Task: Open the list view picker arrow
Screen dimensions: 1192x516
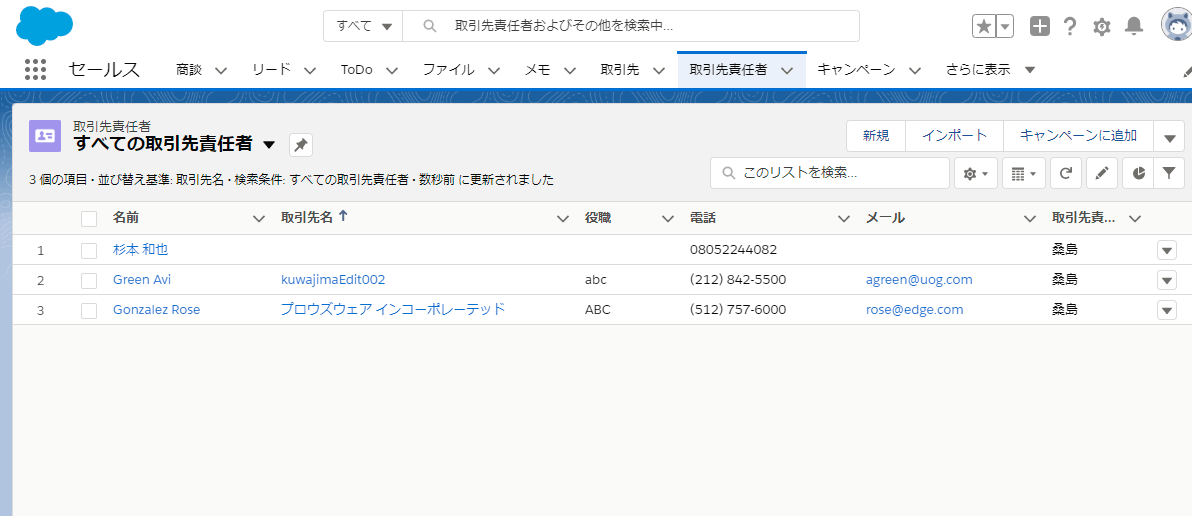Action: point(269,144)
